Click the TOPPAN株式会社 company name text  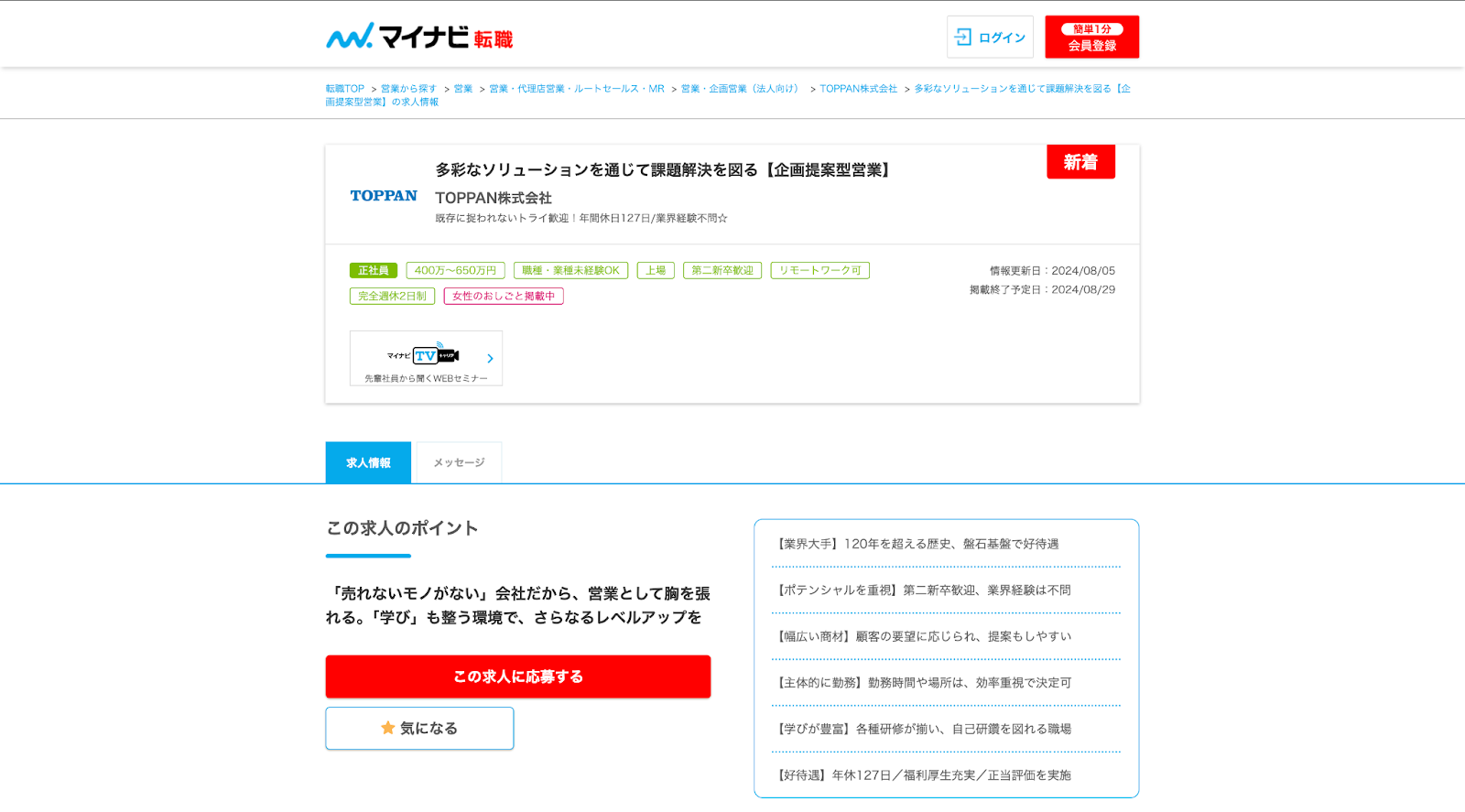(x=494, y=198)
